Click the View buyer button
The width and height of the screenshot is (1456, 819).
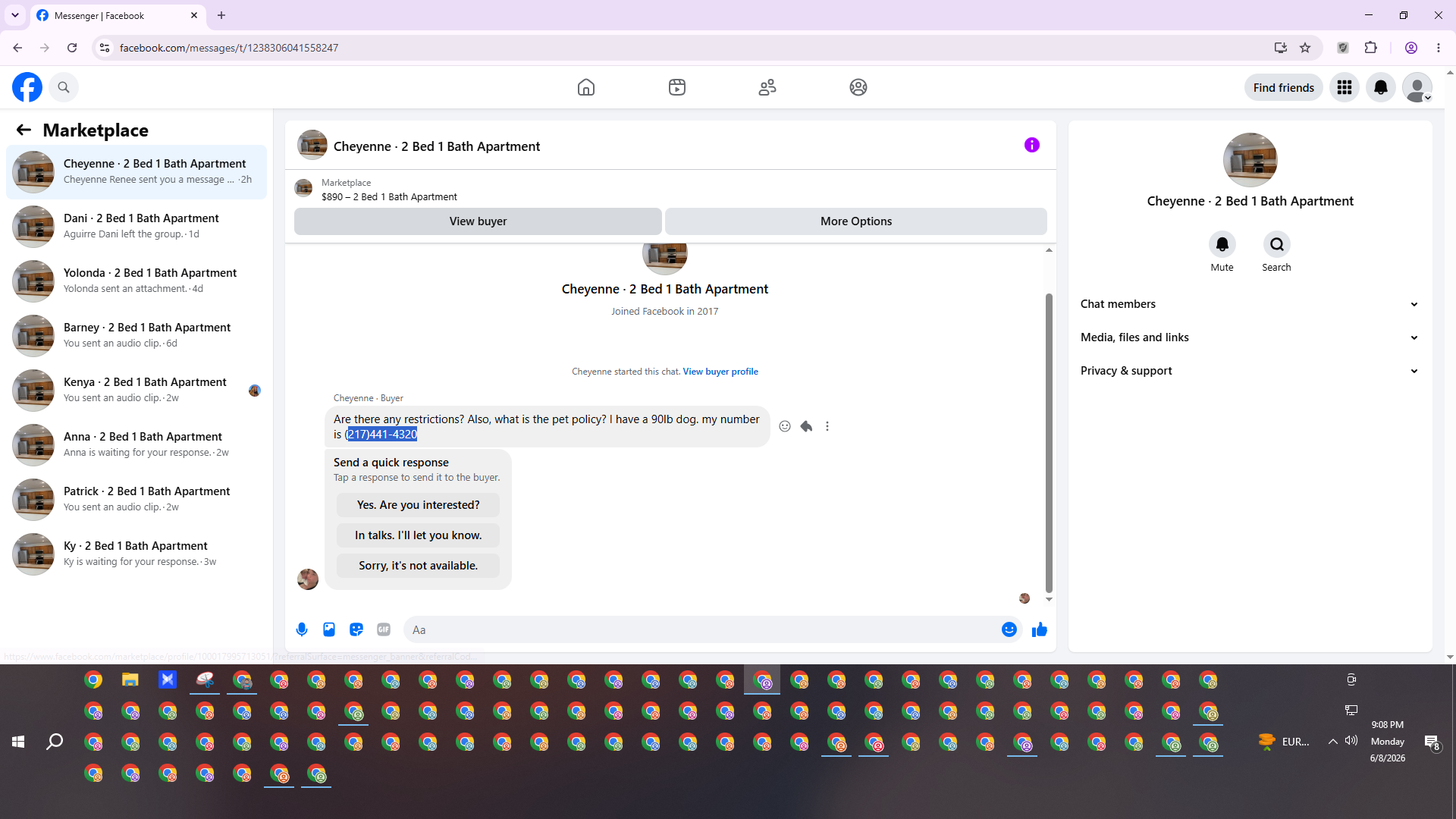(478, 221)
